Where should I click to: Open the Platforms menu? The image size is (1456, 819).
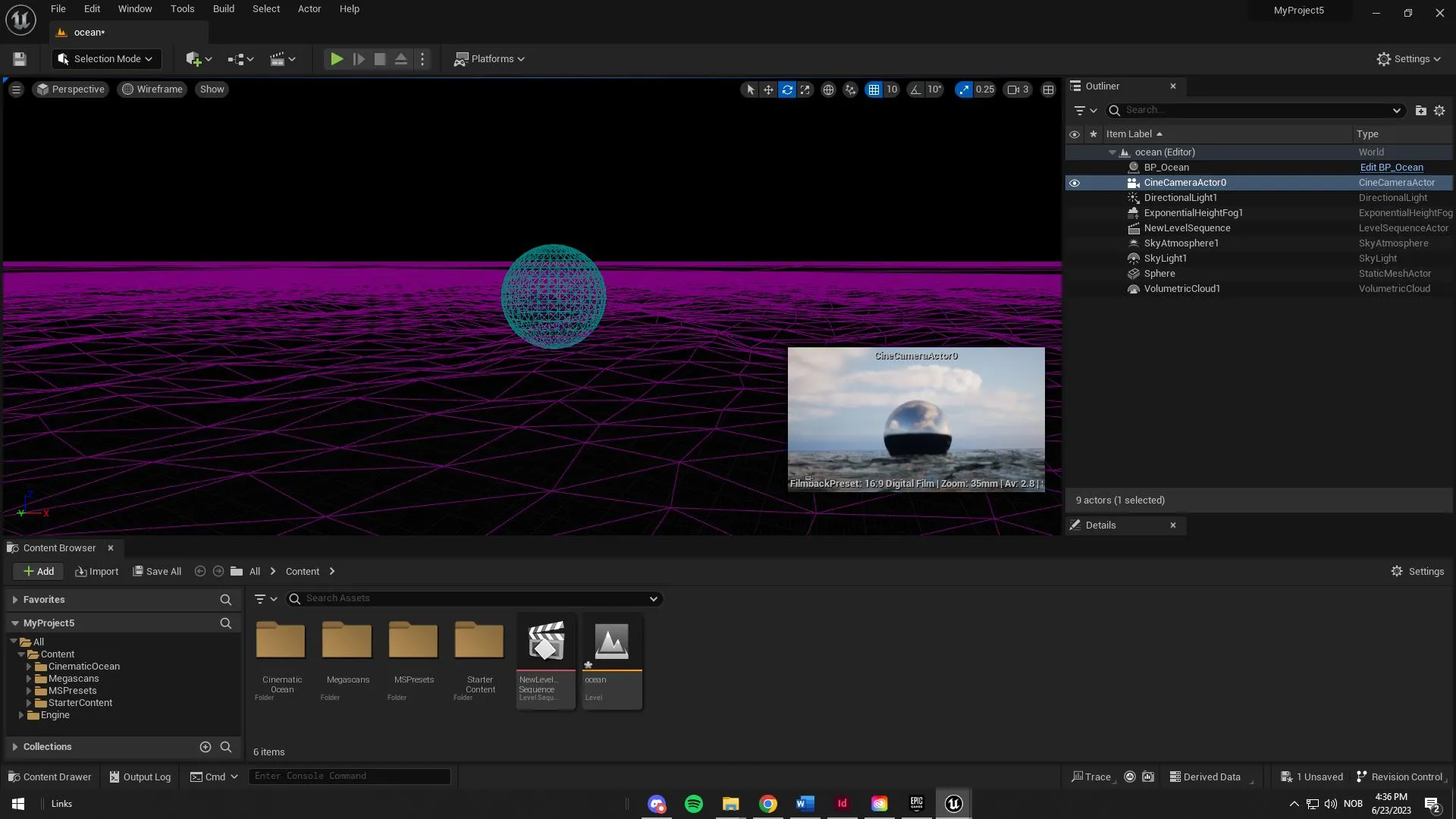tap(489, 59)
